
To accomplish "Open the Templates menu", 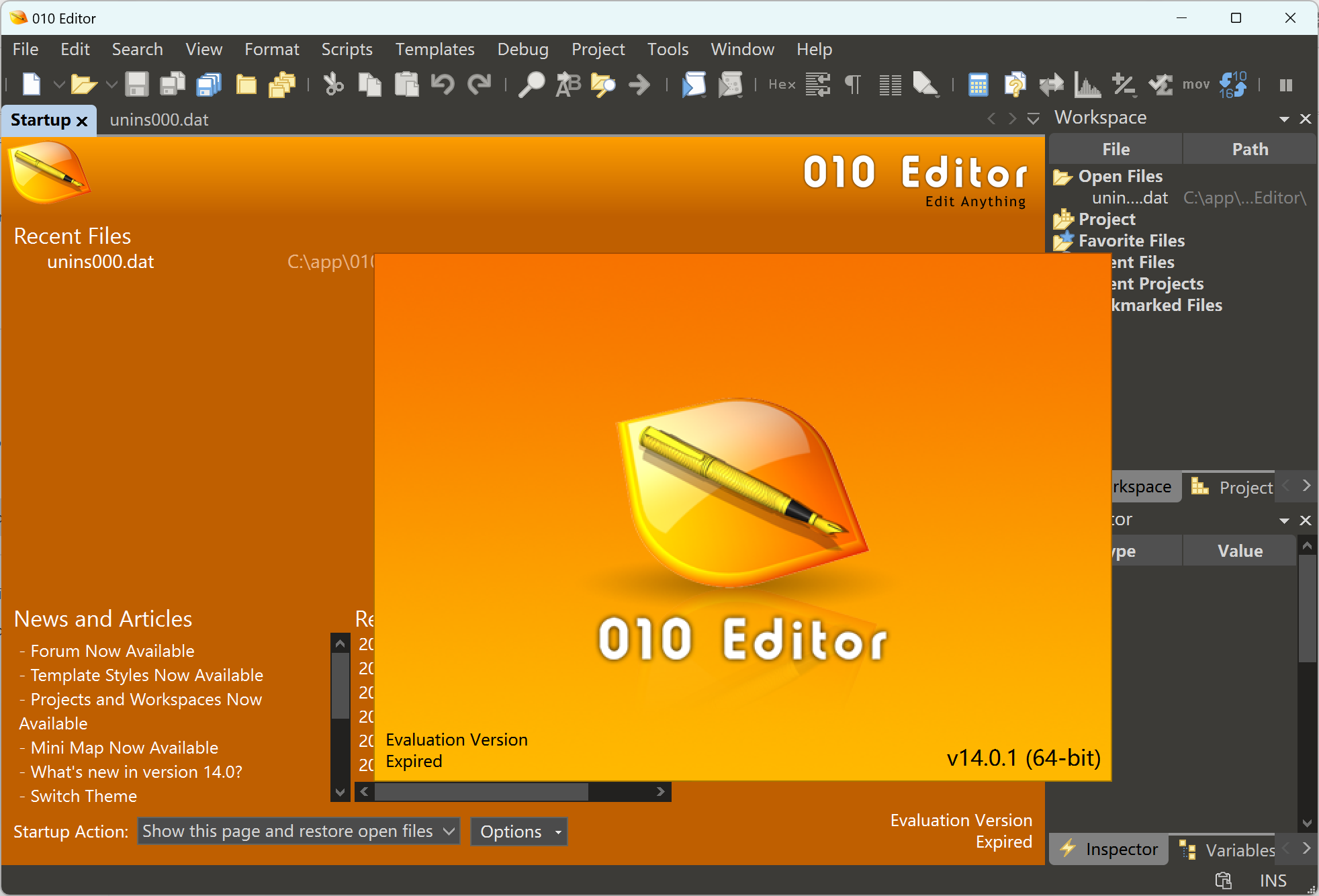I will (x=435, y=50).
